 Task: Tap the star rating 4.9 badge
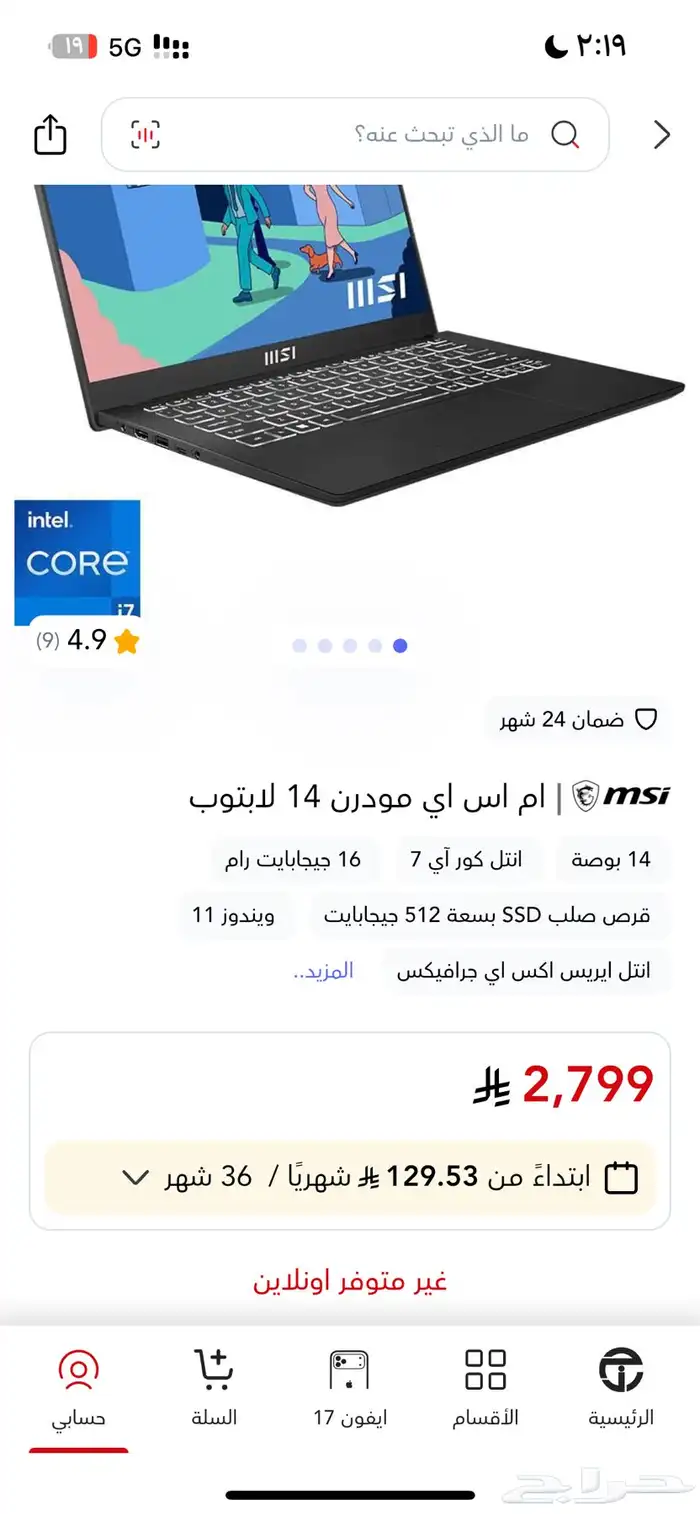coord(87,641)
